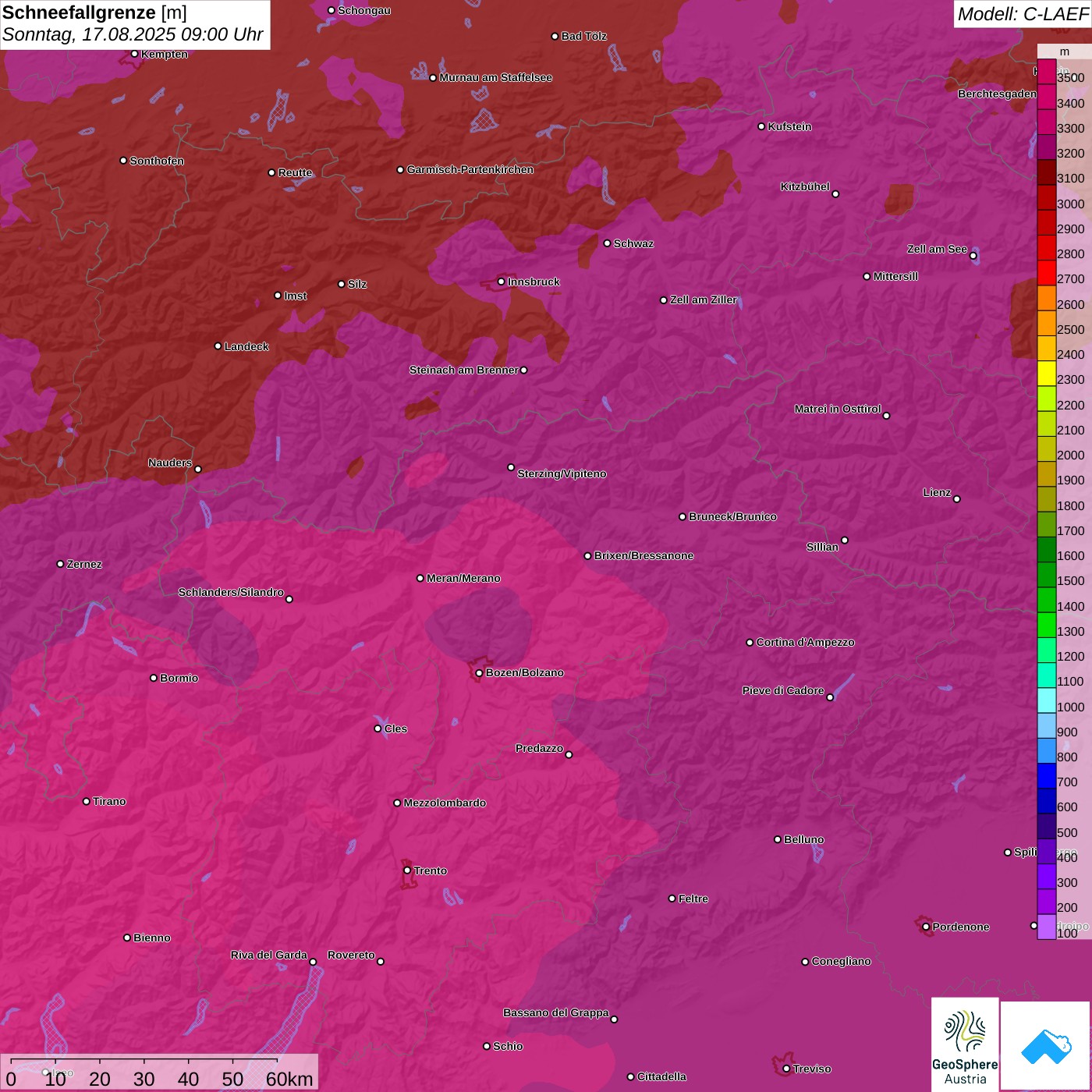Screen dimensions: 1092x1092
Task: Click the 'Sonthofen' map label
Action: pyautogui.click(x=157, y=161)
